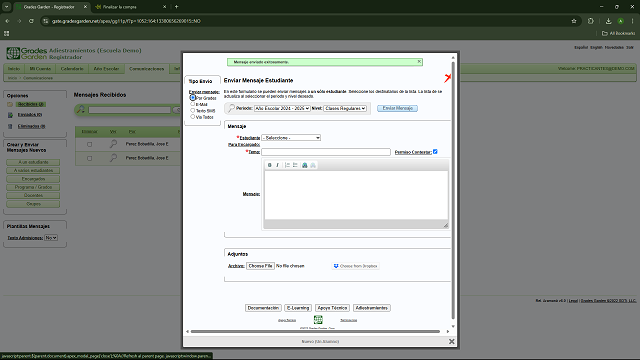
Task: Dismiss the green success notification
Action: [x=419, y=62]
